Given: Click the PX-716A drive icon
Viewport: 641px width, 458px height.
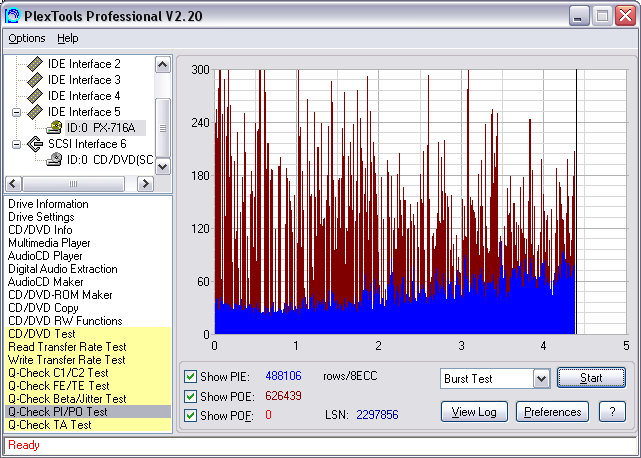Looking at the screenshot, I should 54,128.
